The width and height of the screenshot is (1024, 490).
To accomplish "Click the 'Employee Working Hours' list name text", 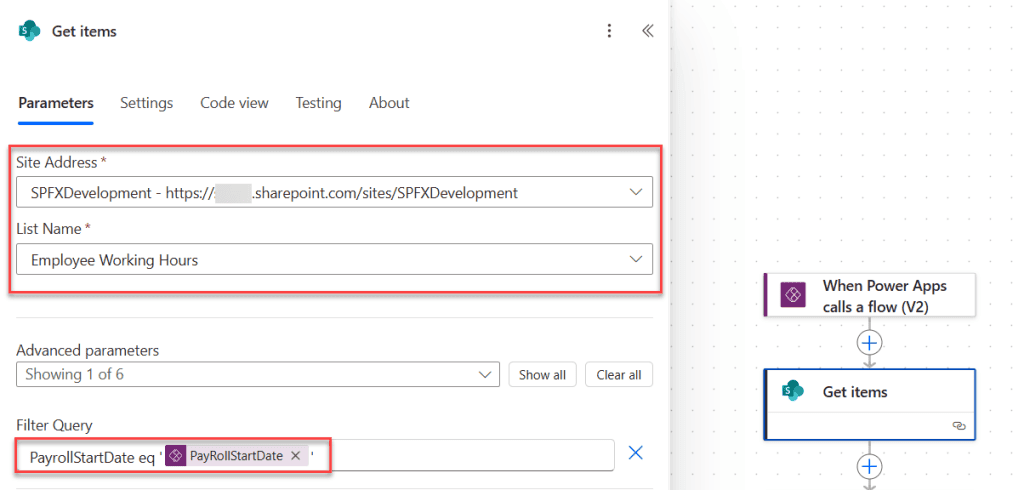I will pyautogui.click(x=114, y=260).
